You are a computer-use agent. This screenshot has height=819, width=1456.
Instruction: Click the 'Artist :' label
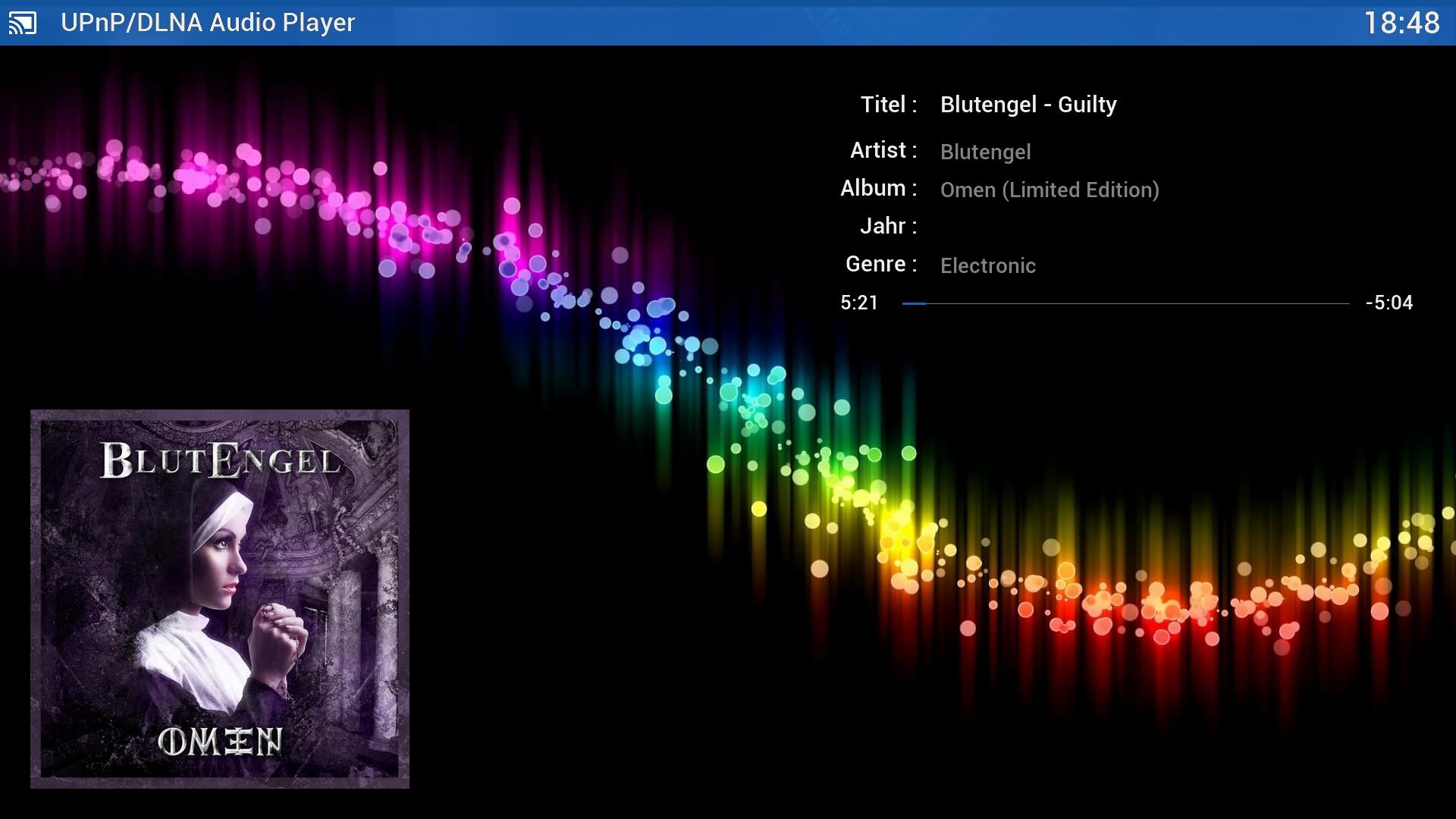(883, 150)
